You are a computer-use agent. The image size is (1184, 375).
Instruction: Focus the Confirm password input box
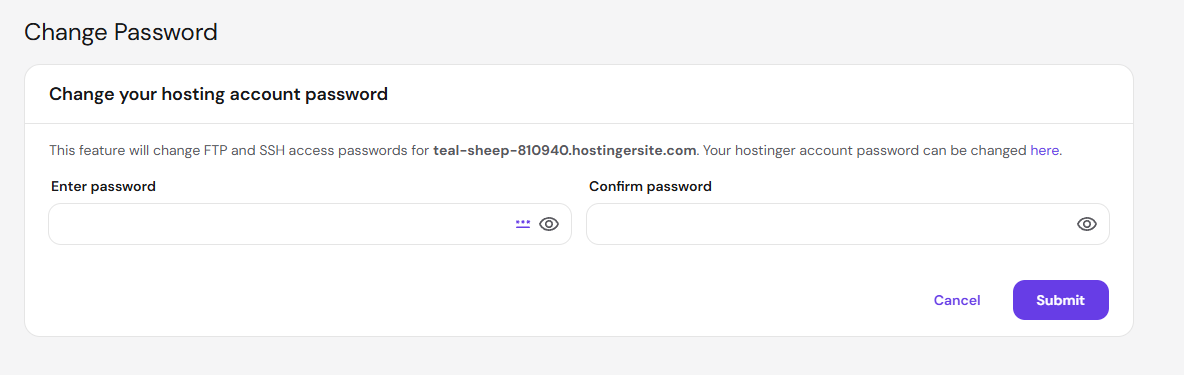(x=847, y=224)
